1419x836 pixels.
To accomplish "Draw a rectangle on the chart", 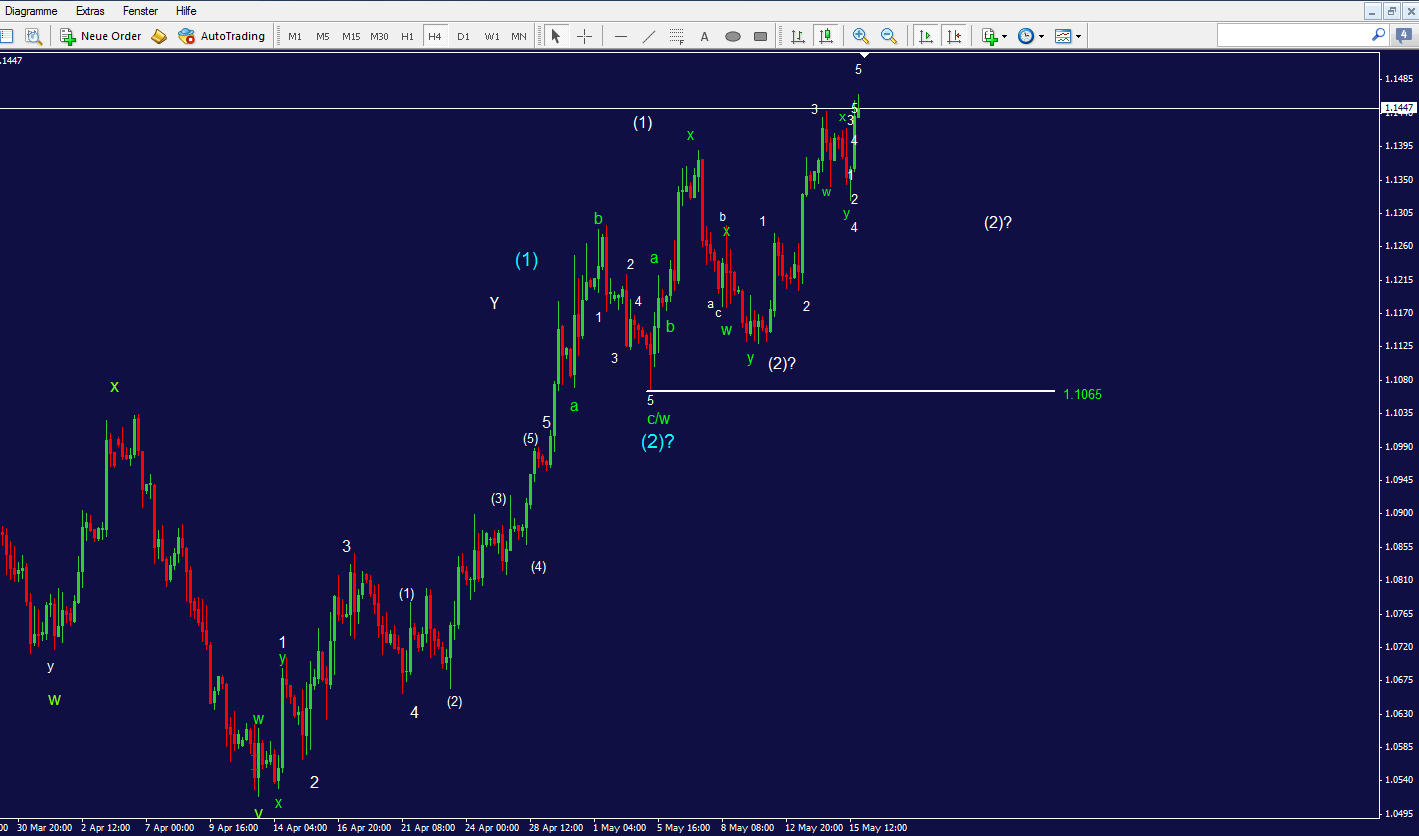I will point(760,36).
